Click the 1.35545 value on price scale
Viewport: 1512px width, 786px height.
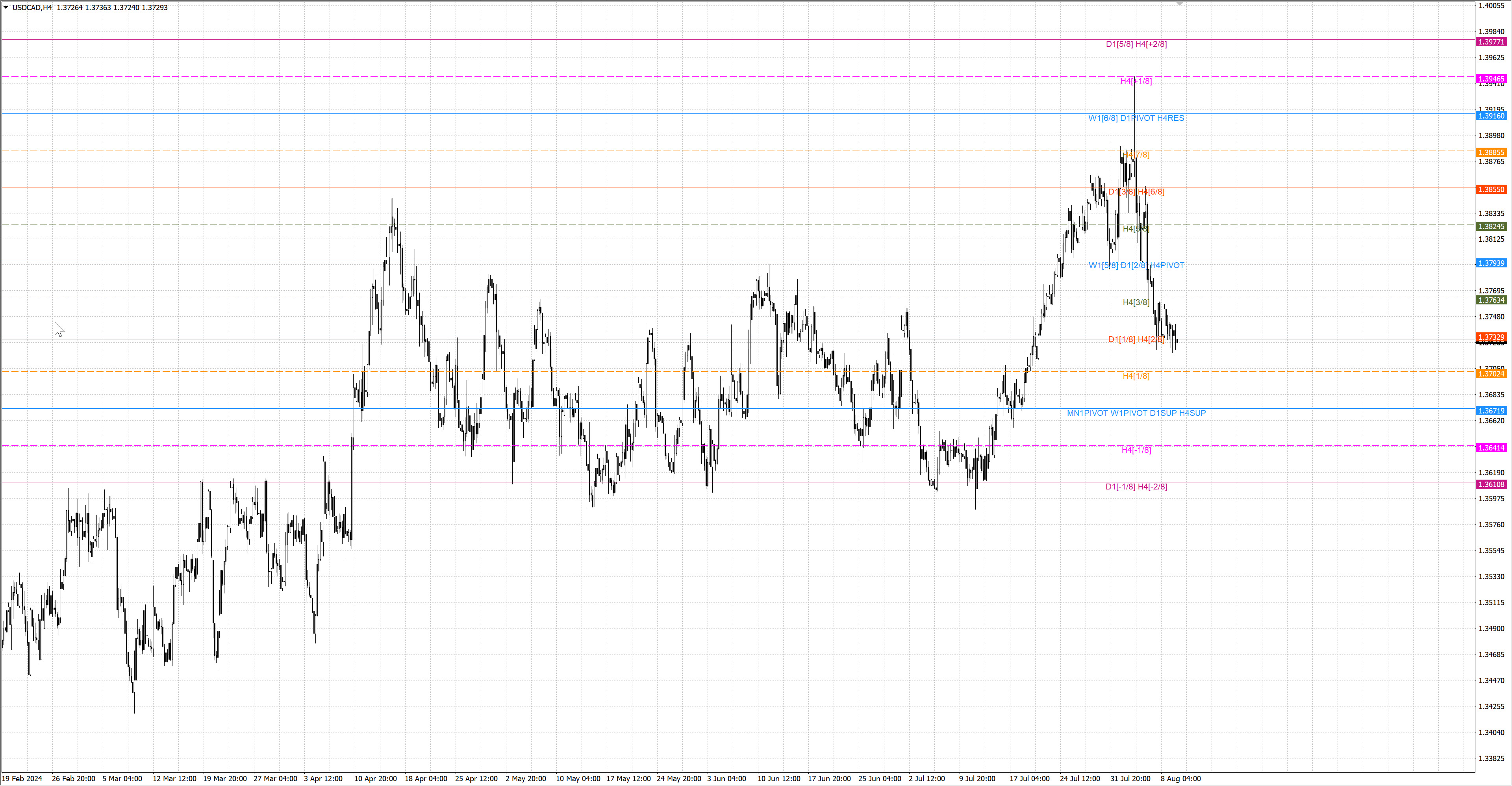(1491, 551)
